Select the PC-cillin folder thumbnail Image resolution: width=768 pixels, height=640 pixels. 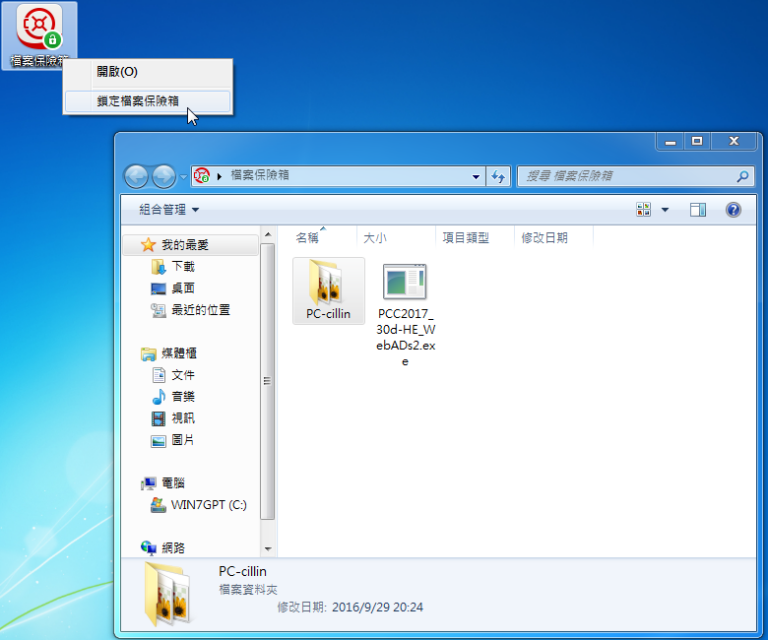[x=328, y=291]
